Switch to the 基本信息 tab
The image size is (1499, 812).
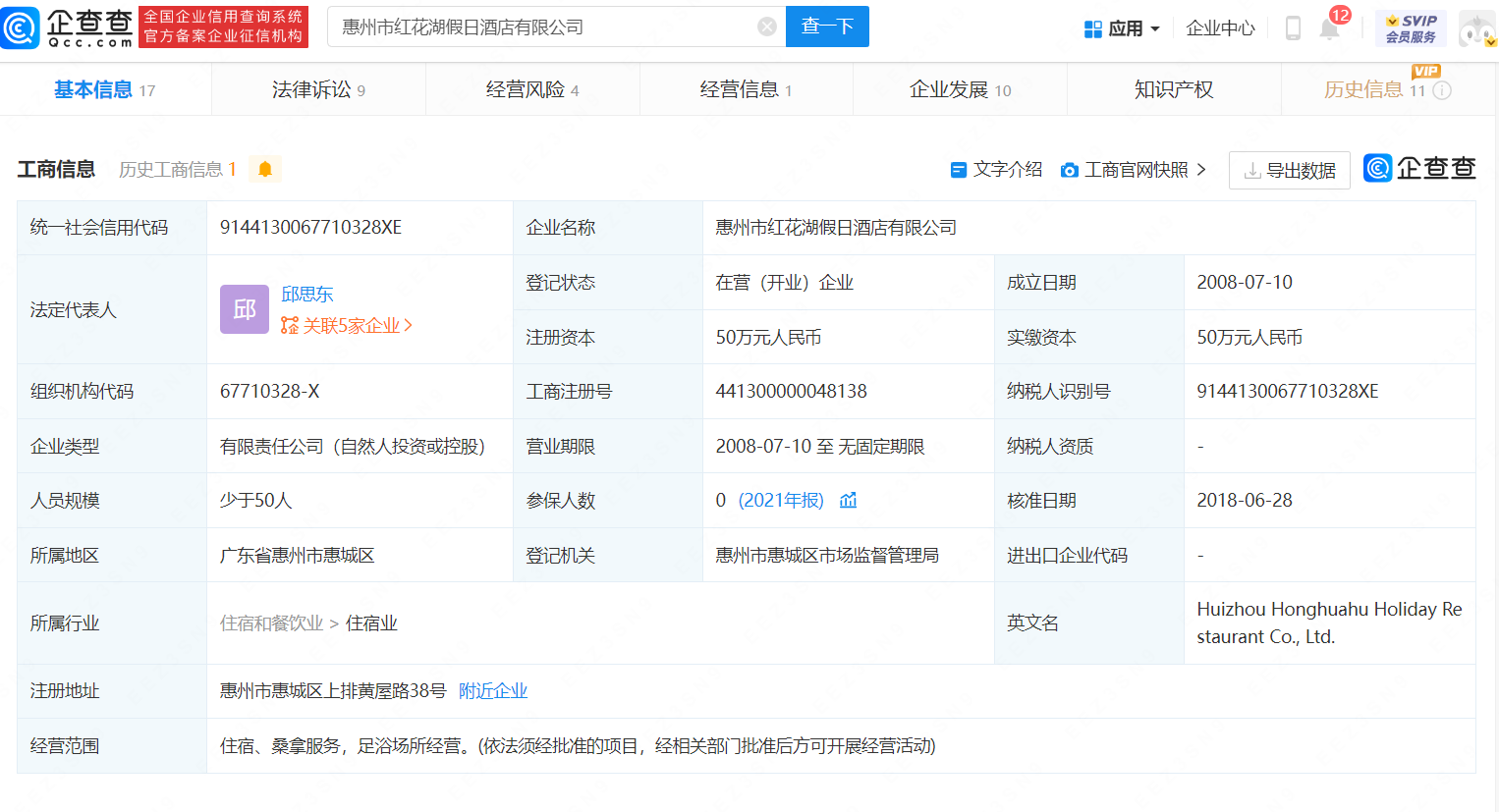(x=104, y=89)
